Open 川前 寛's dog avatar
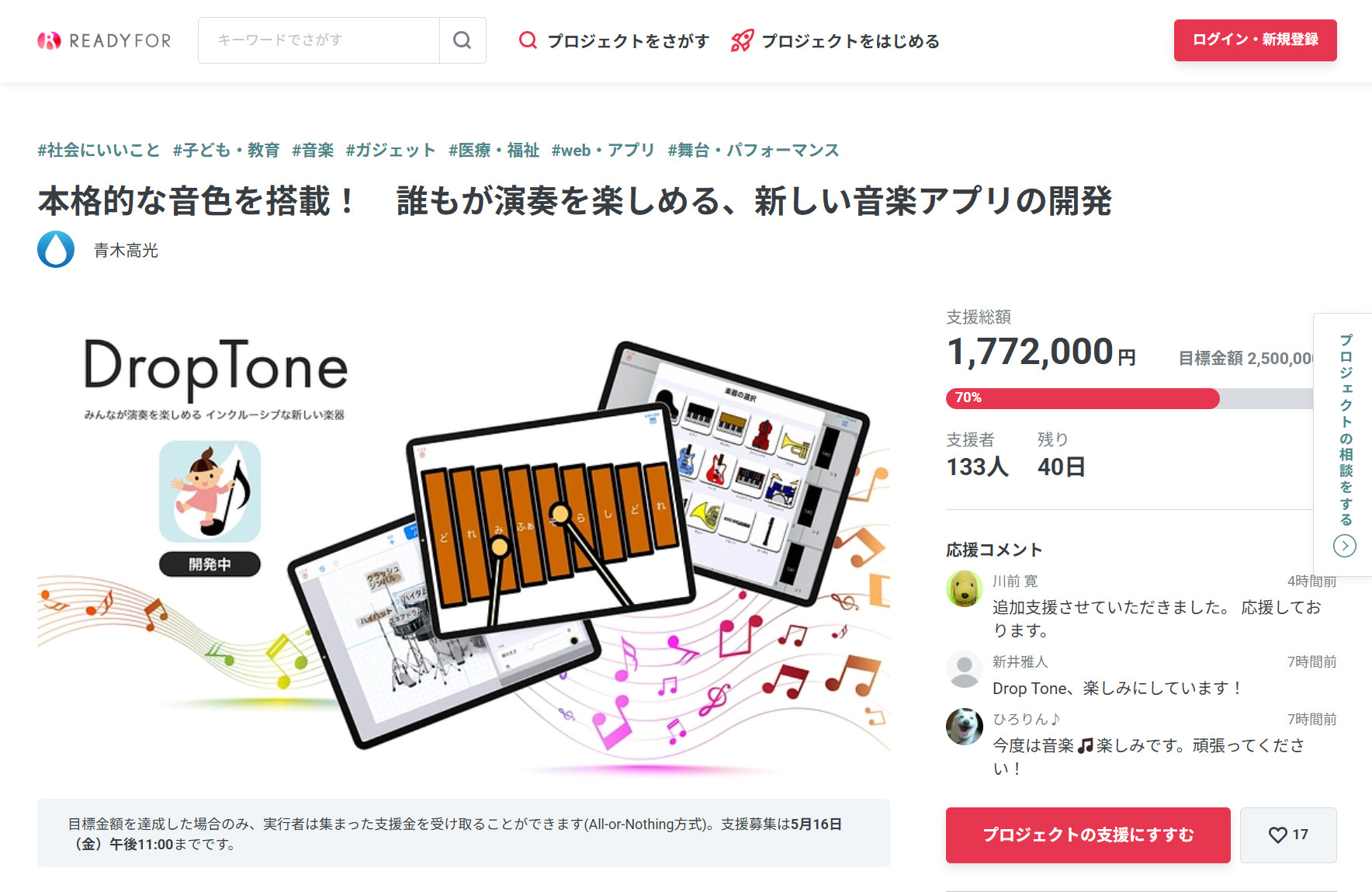 click(x=965, y=588)
